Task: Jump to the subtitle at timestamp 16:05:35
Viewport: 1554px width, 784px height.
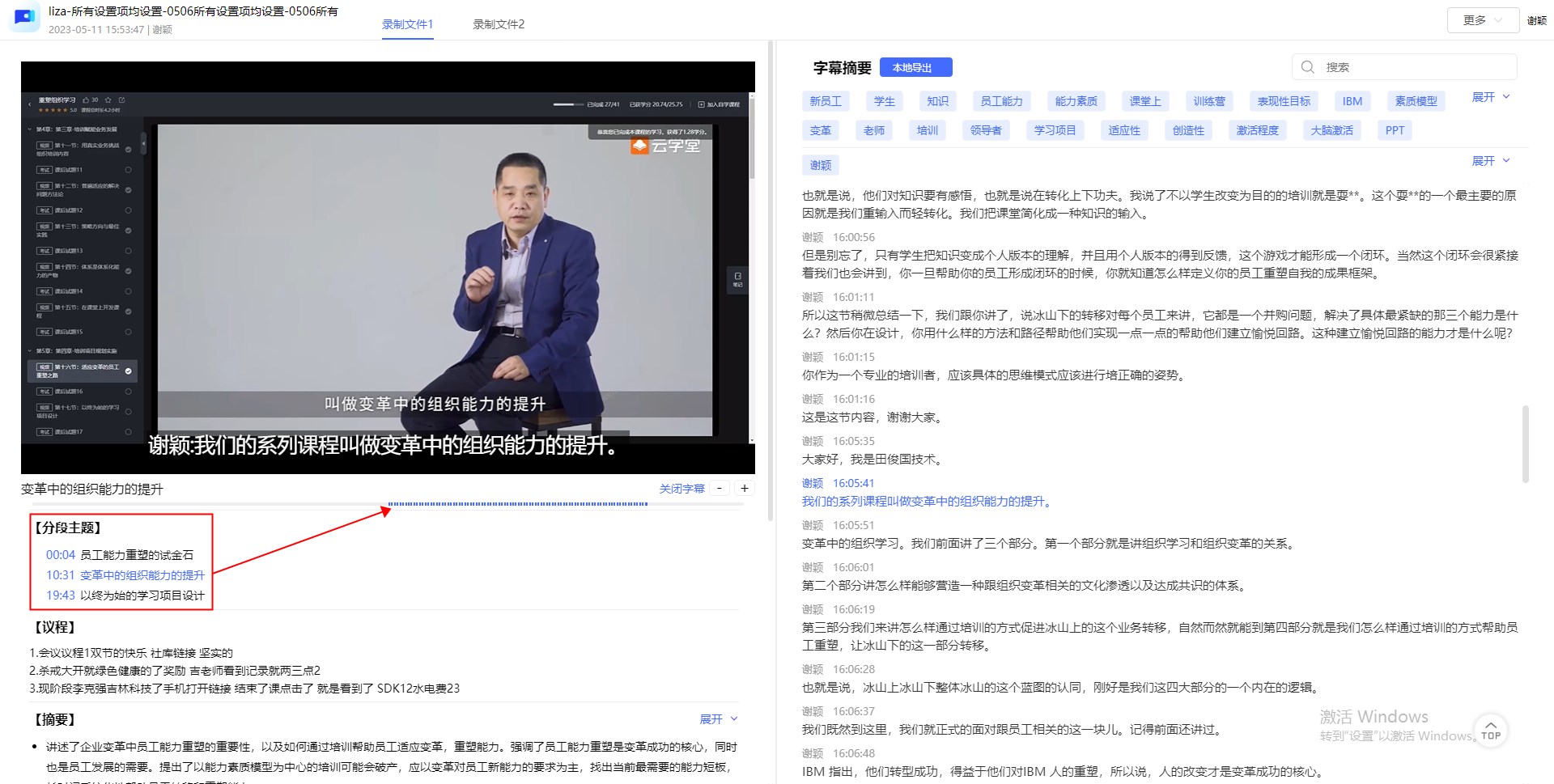Action: click(854, 441)
